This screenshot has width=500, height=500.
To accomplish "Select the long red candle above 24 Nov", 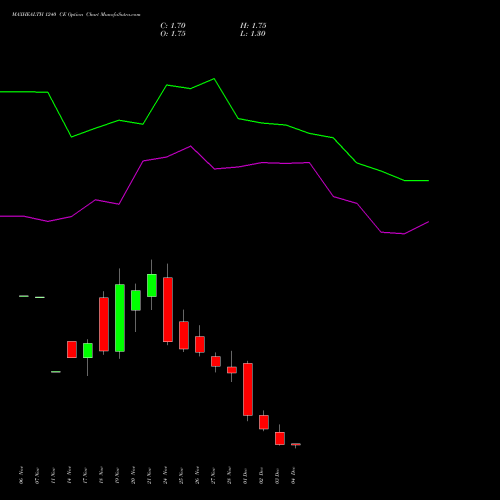I will click(168, 309).
